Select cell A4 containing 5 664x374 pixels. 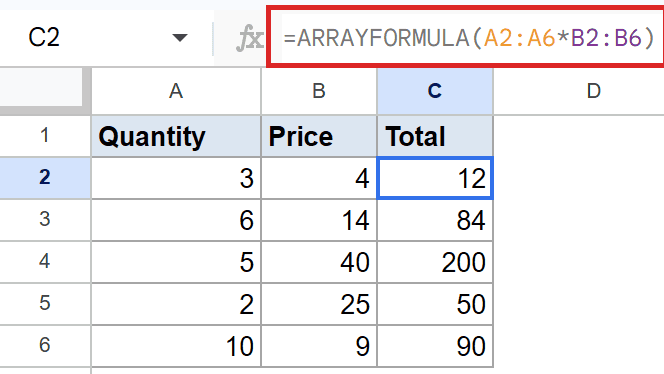pos(176,262)
